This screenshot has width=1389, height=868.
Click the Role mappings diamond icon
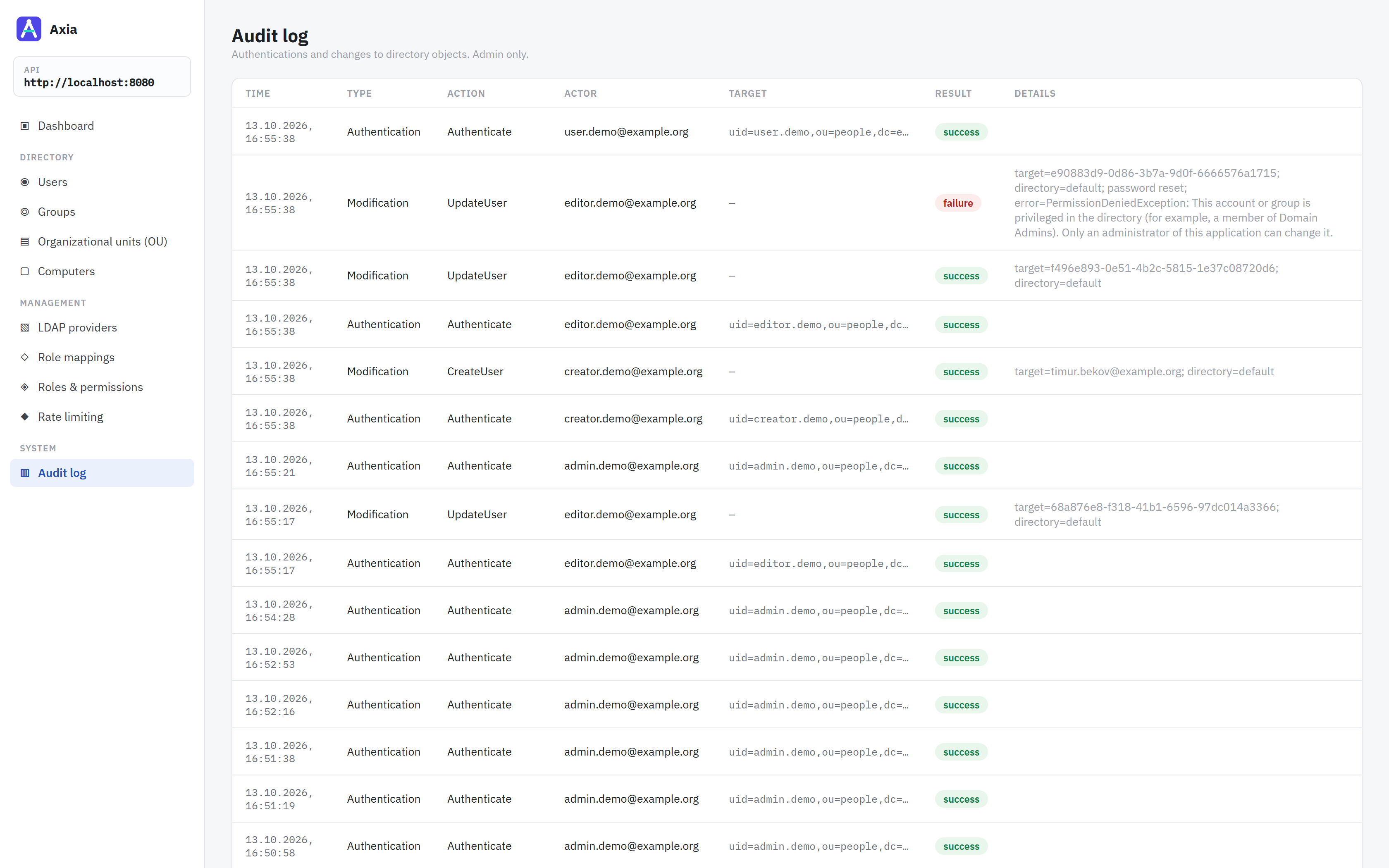point(25,358)
